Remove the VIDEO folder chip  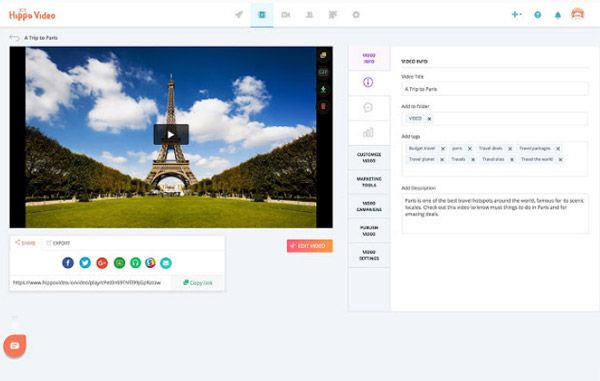tap(429, 119)
